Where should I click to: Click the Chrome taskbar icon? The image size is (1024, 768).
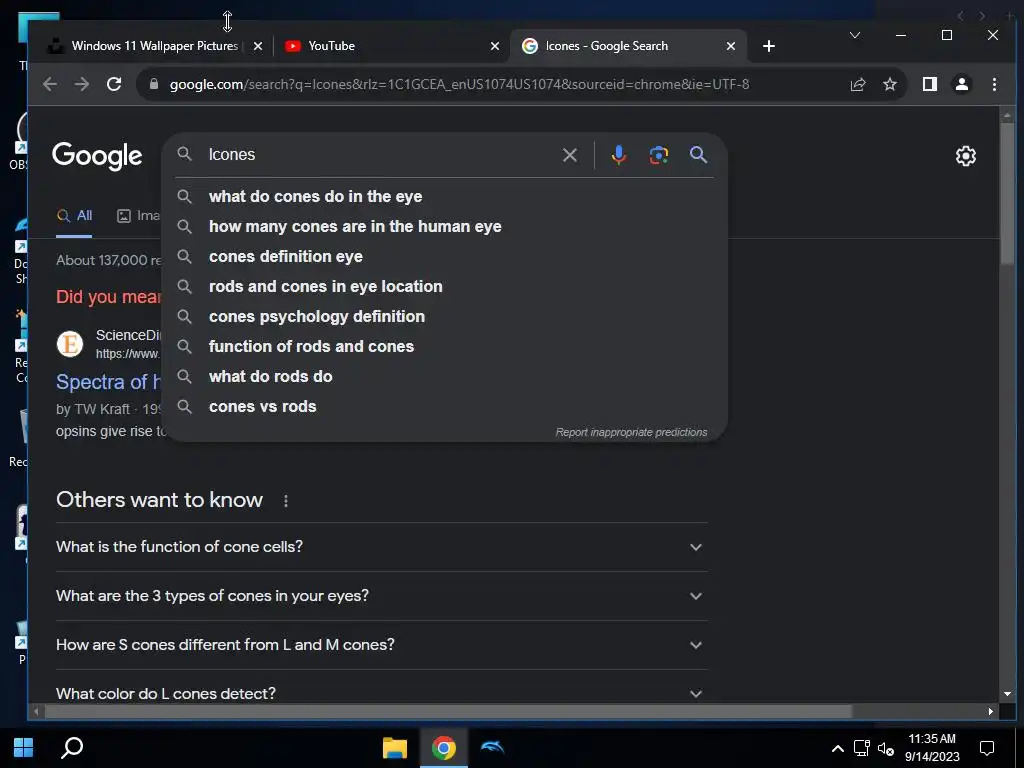pyautogui.click(x=443, y=748)
